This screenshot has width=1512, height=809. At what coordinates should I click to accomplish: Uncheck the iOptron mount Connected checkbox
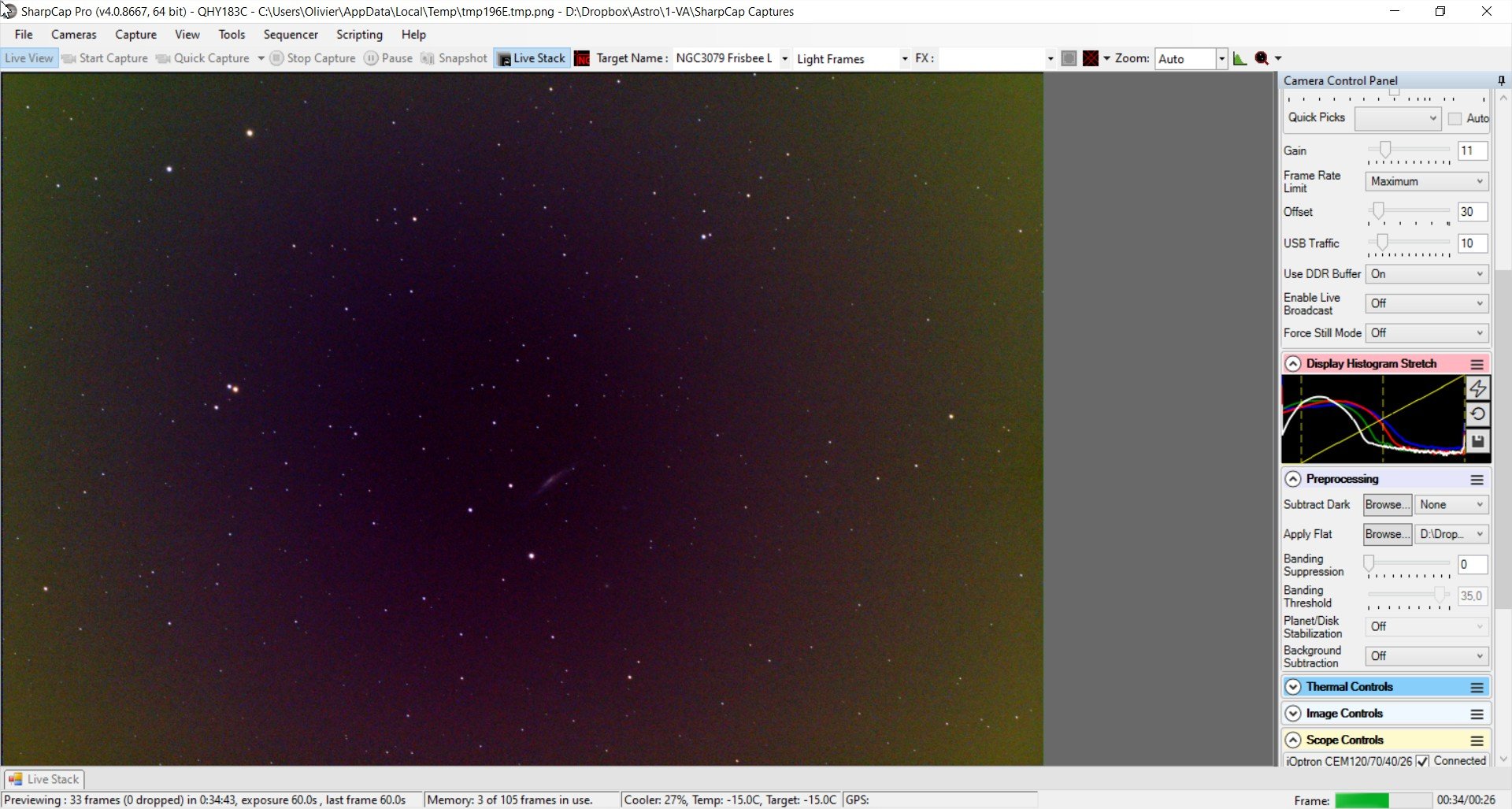(x=1422, y=761)
